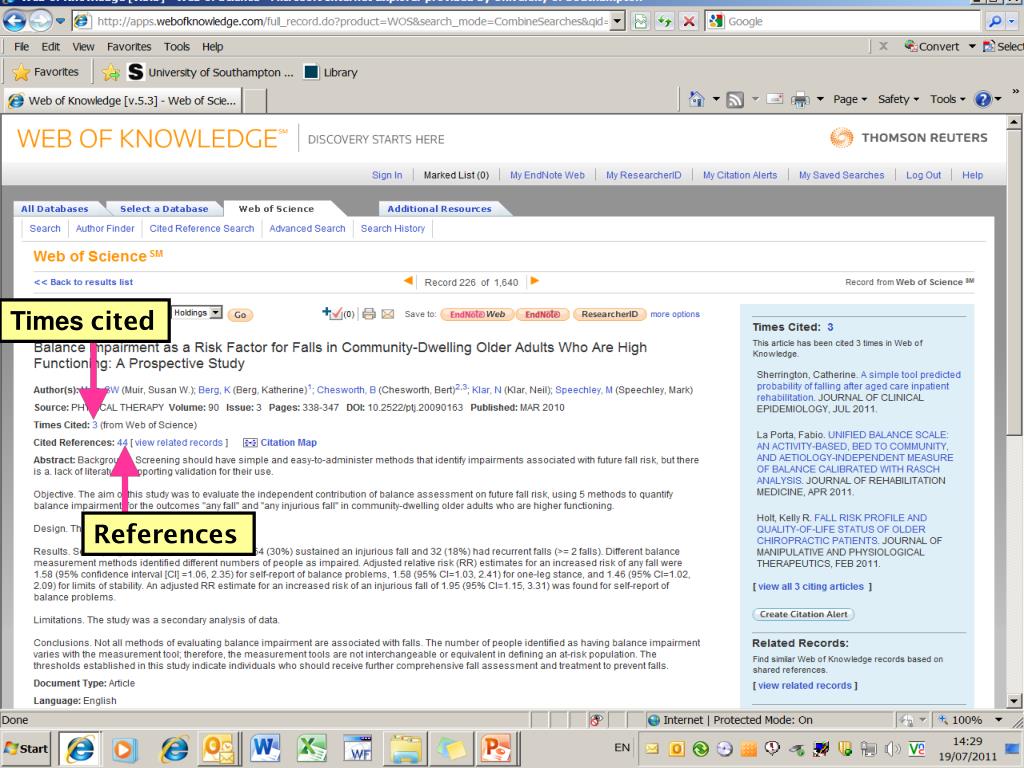This screenshot has width=1024, height=768.
Task: Click the volume speaker icon in system tray
Action: click(x=892, y=748)
